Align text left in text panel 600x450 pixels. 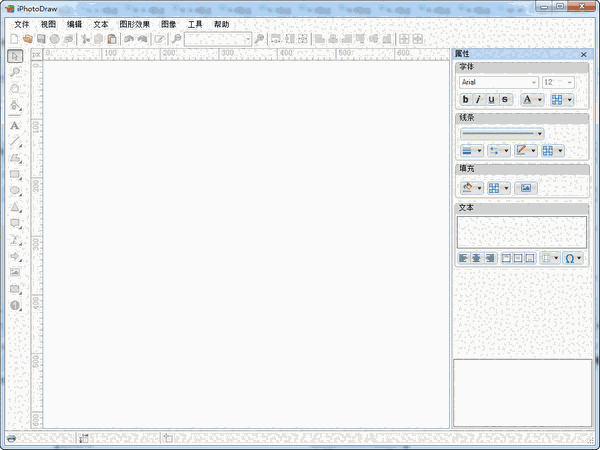click(463, 258)
